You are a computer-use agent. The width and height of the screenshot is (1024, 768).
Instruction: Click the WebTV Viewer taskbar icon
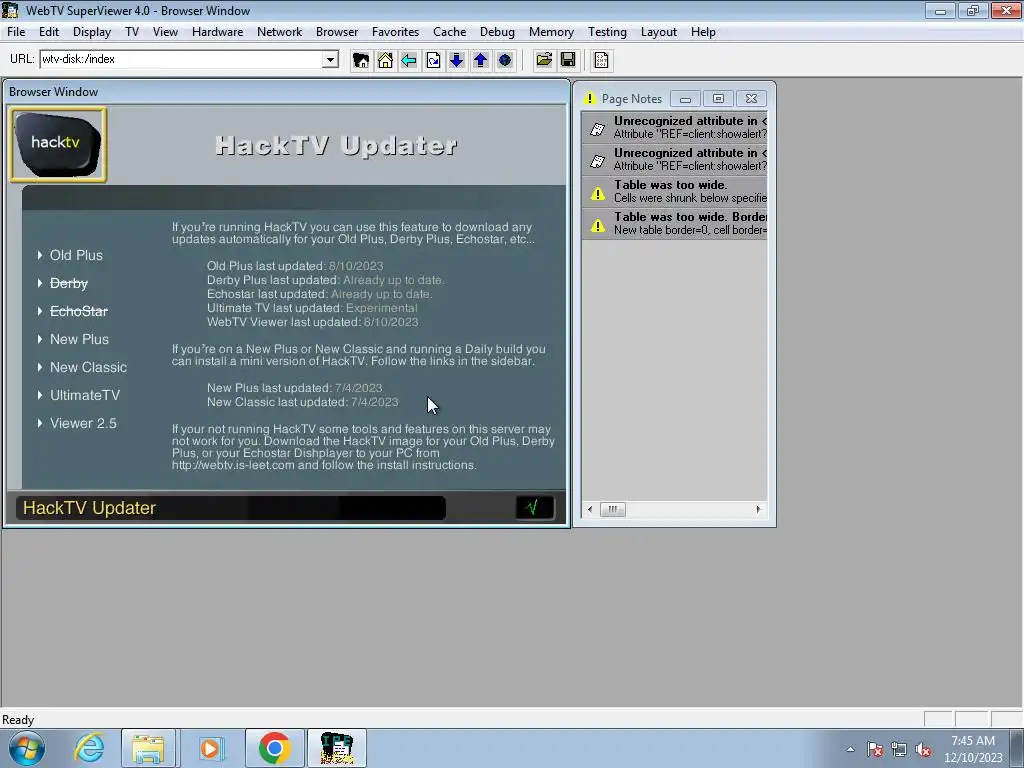[x=337, y=748]
